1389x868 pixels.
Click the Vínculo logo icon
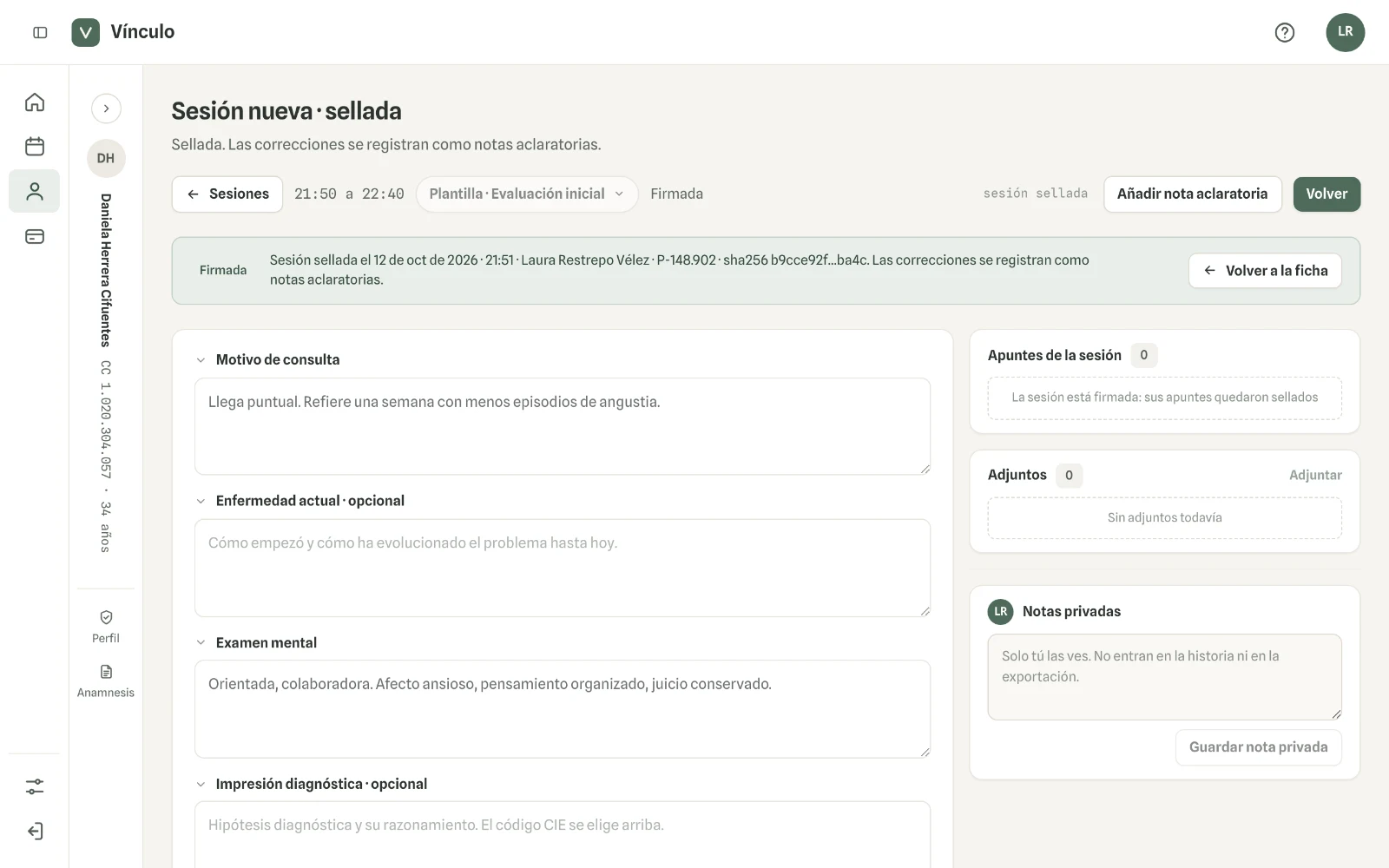click(85, 32)
